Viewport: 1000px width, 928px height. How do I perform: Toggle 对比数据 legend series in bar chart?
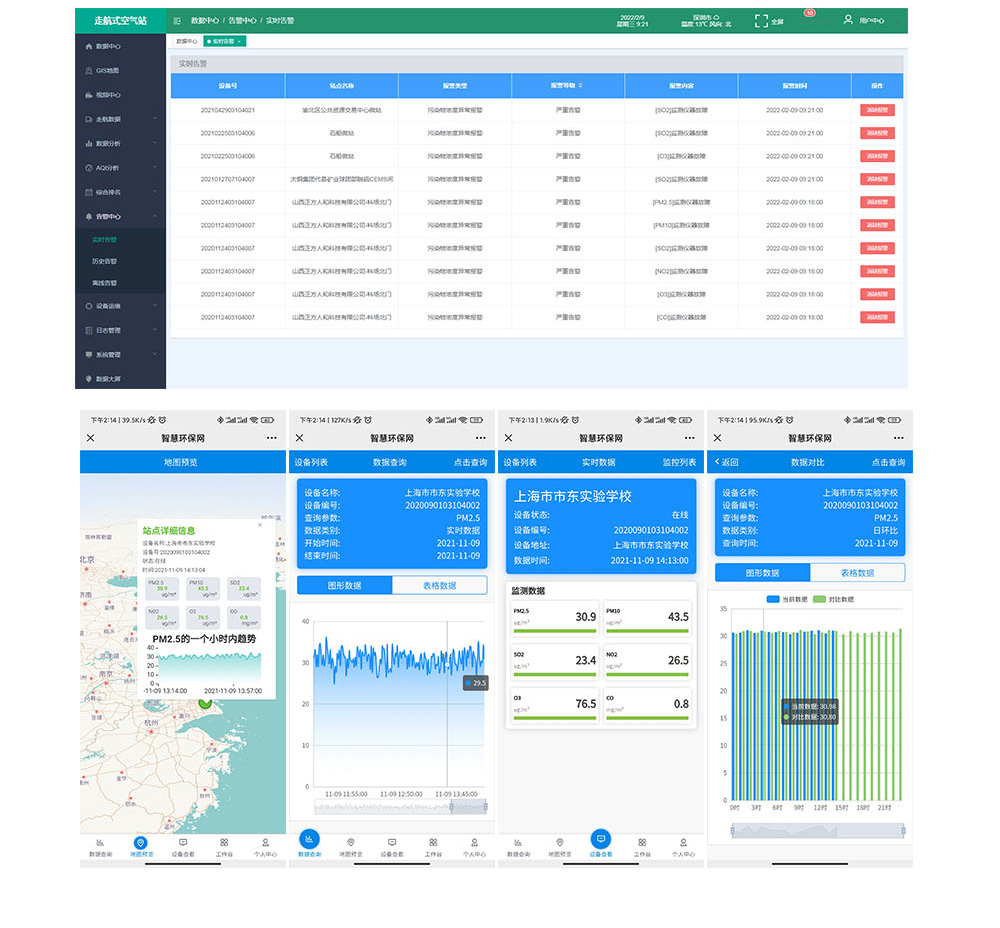832,599
